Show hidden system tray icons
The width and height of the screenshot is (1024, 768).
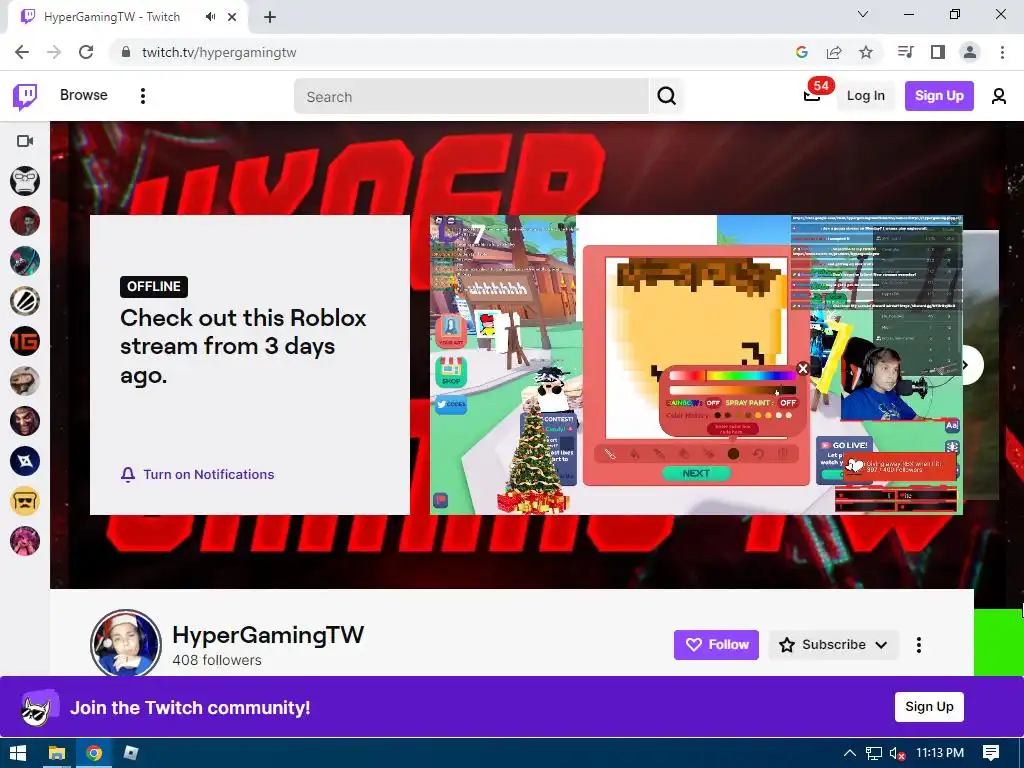click(x=850, y=753)
